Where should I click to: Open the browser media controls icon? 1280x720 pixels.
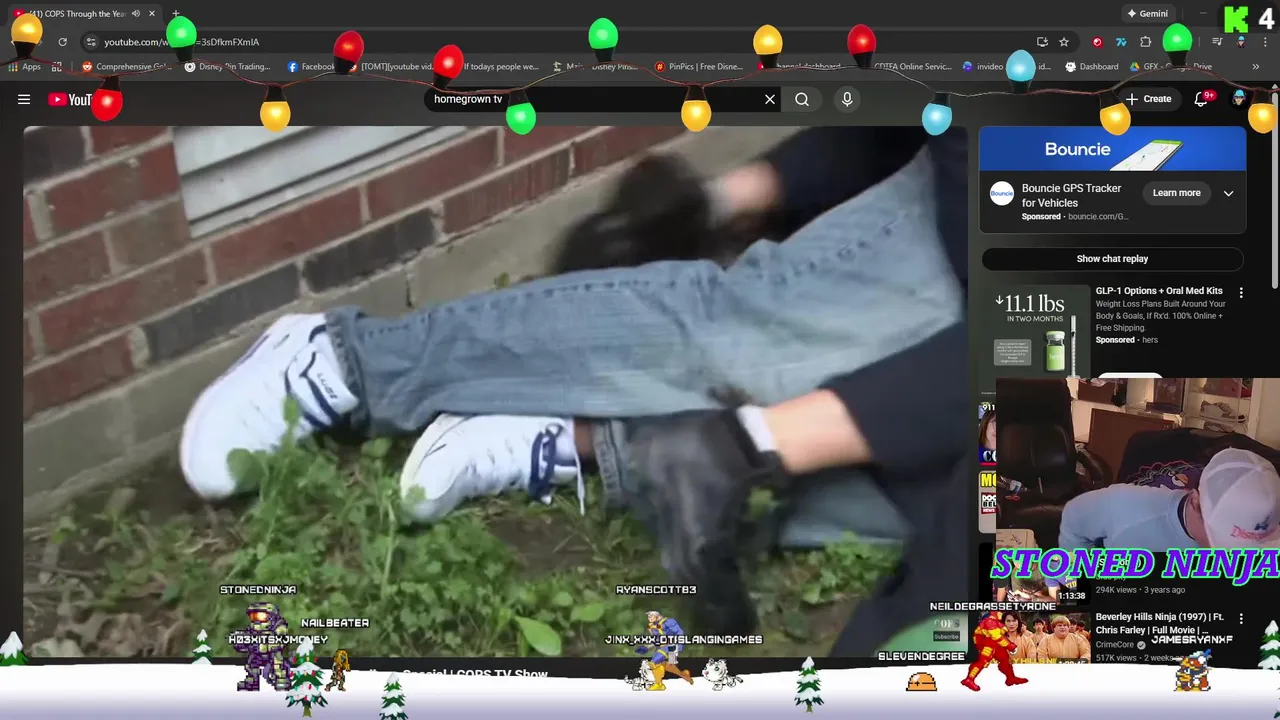pyautogui.click(x=1217, y=42)
